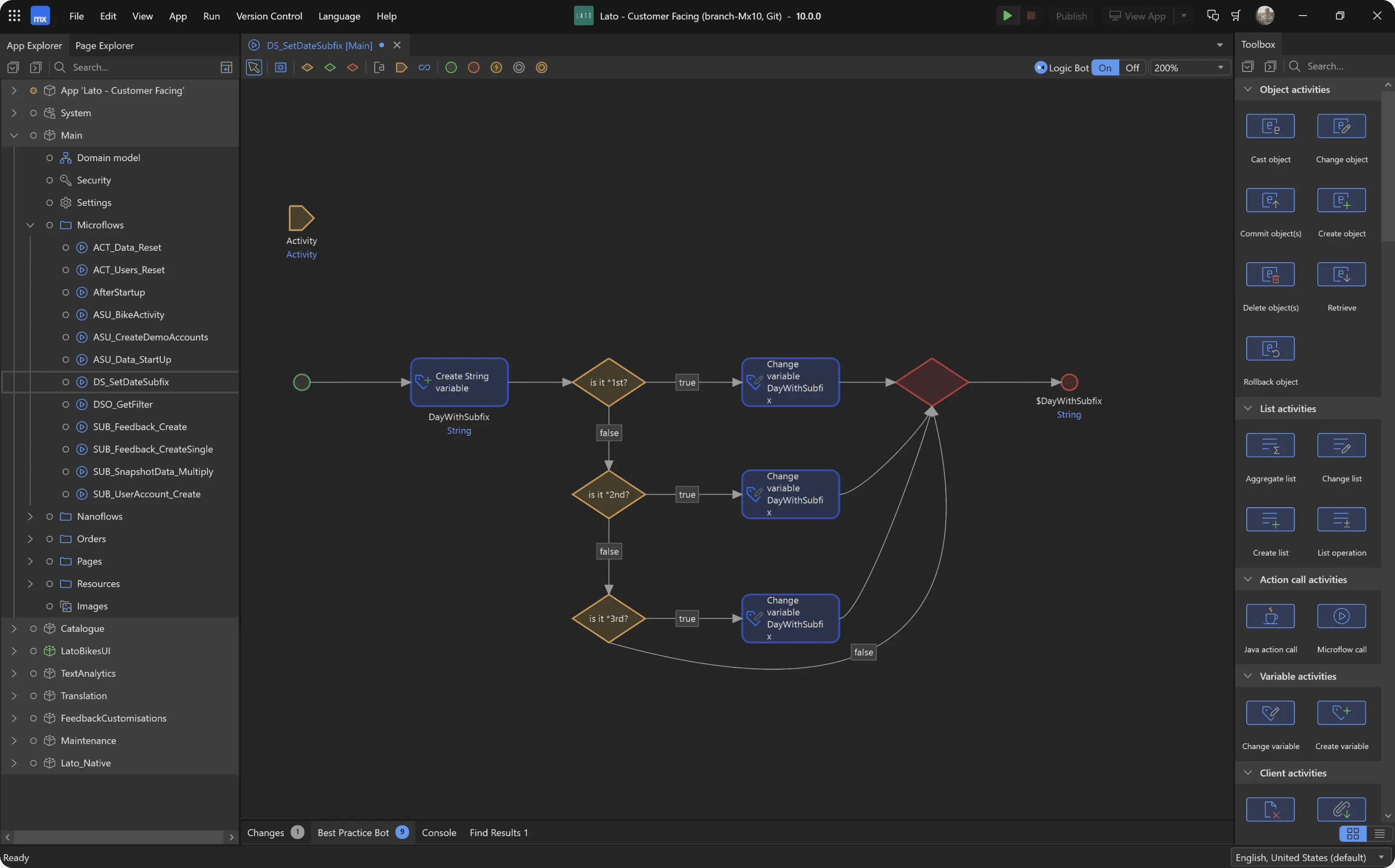Viewport: 1395px width, 868px height.
Task: Open the 200% zoom level dropdown
Action: click(1221, 68)
